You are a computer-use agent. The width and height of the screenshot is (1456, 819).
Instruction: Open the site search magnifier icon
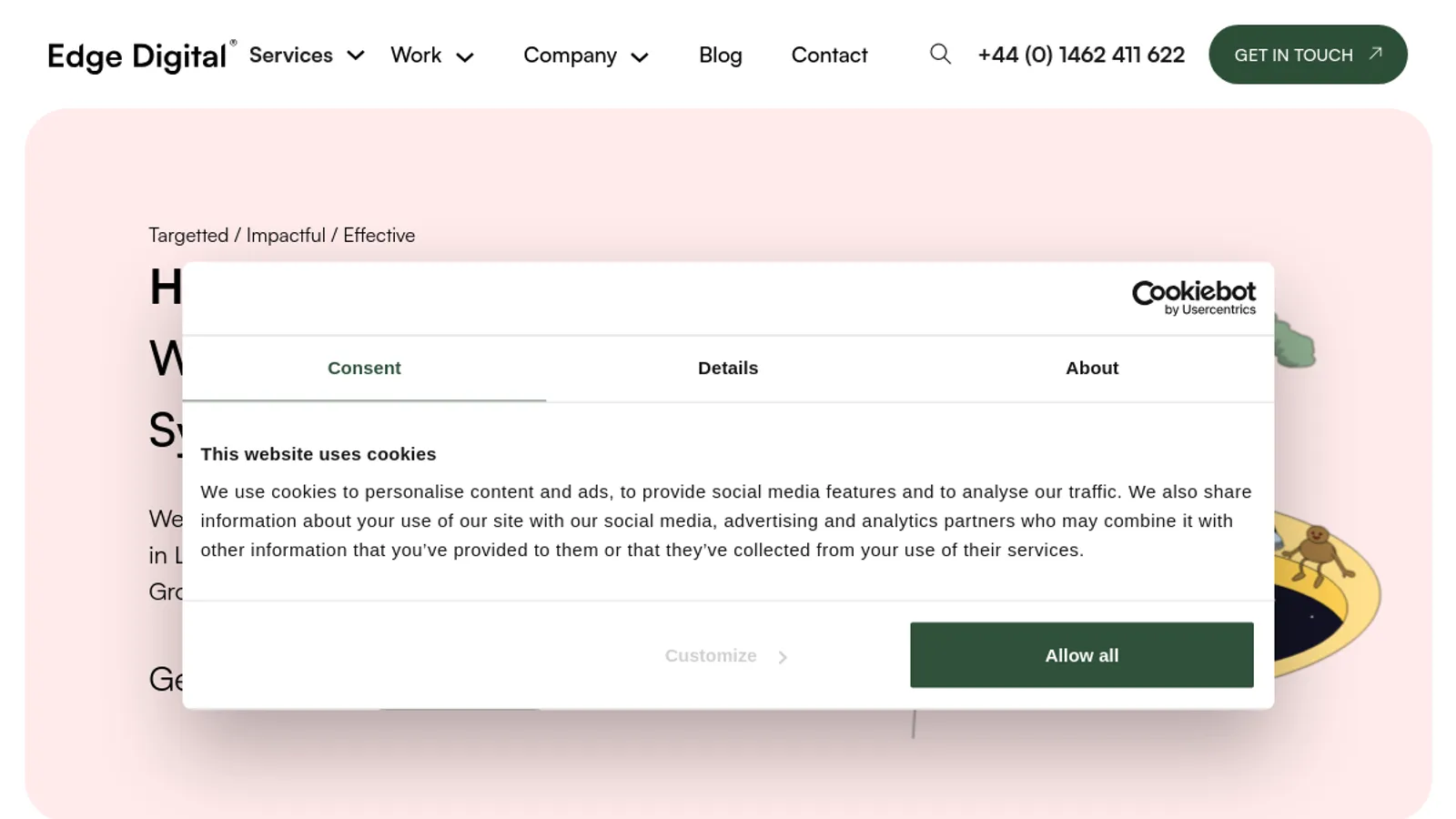coord(940,55)
